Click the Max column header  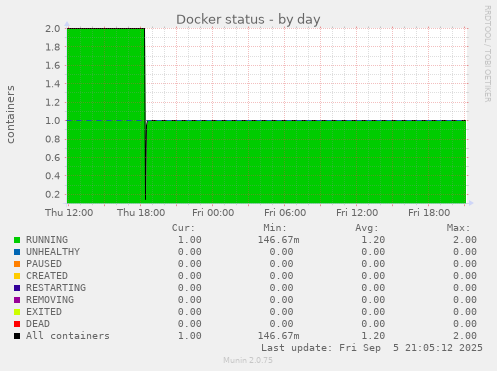[x=458, y=228]
